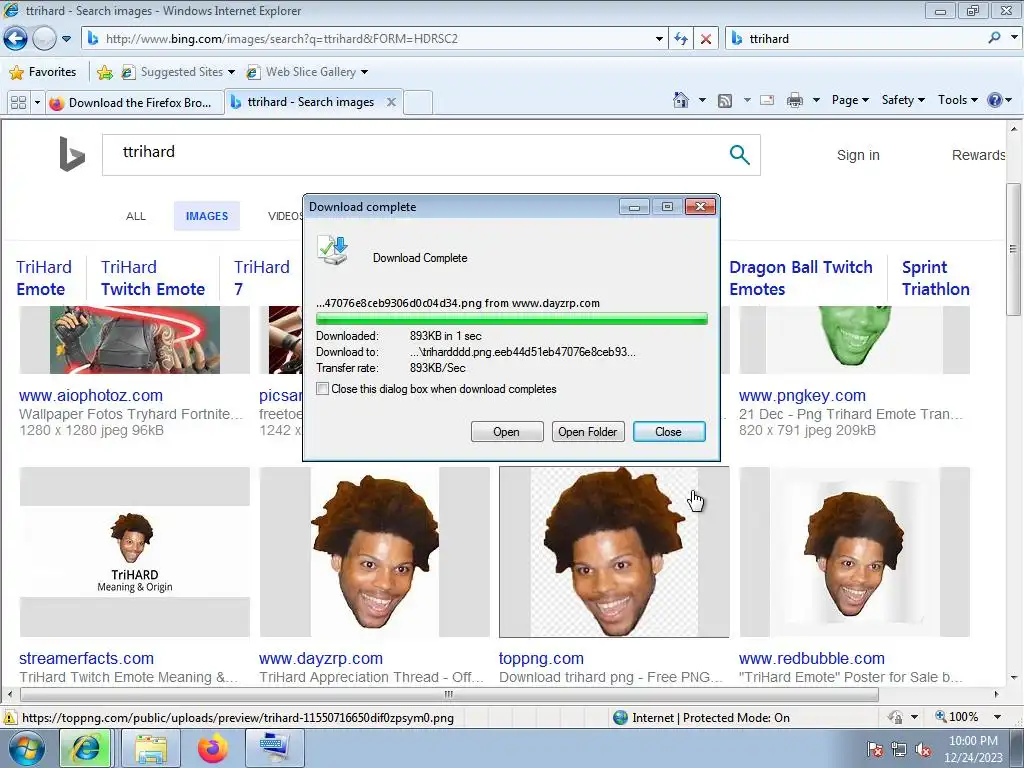Screen dimensions: 1024x768
Task: Click the Sign in link
Action: [x=858, y=155]
